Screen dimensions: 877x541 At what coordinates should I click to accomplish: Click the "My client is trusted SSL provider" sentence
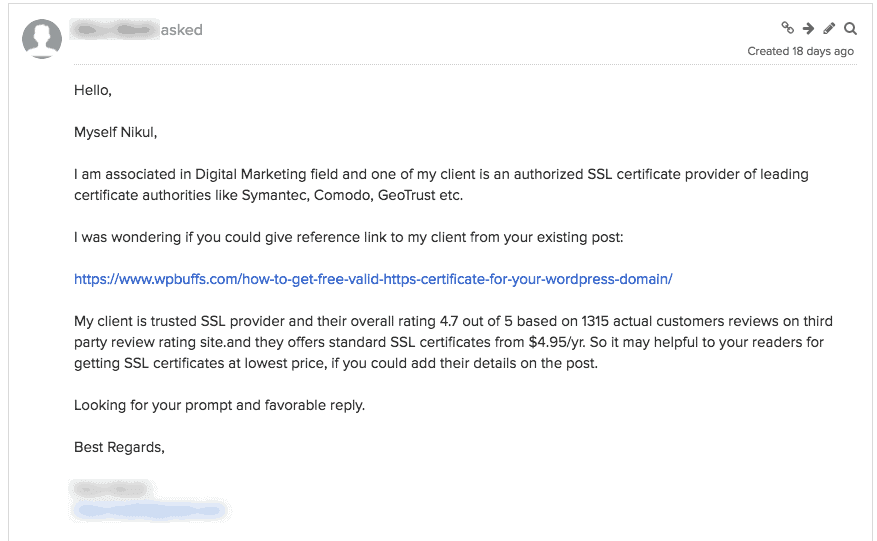point(453,342)
